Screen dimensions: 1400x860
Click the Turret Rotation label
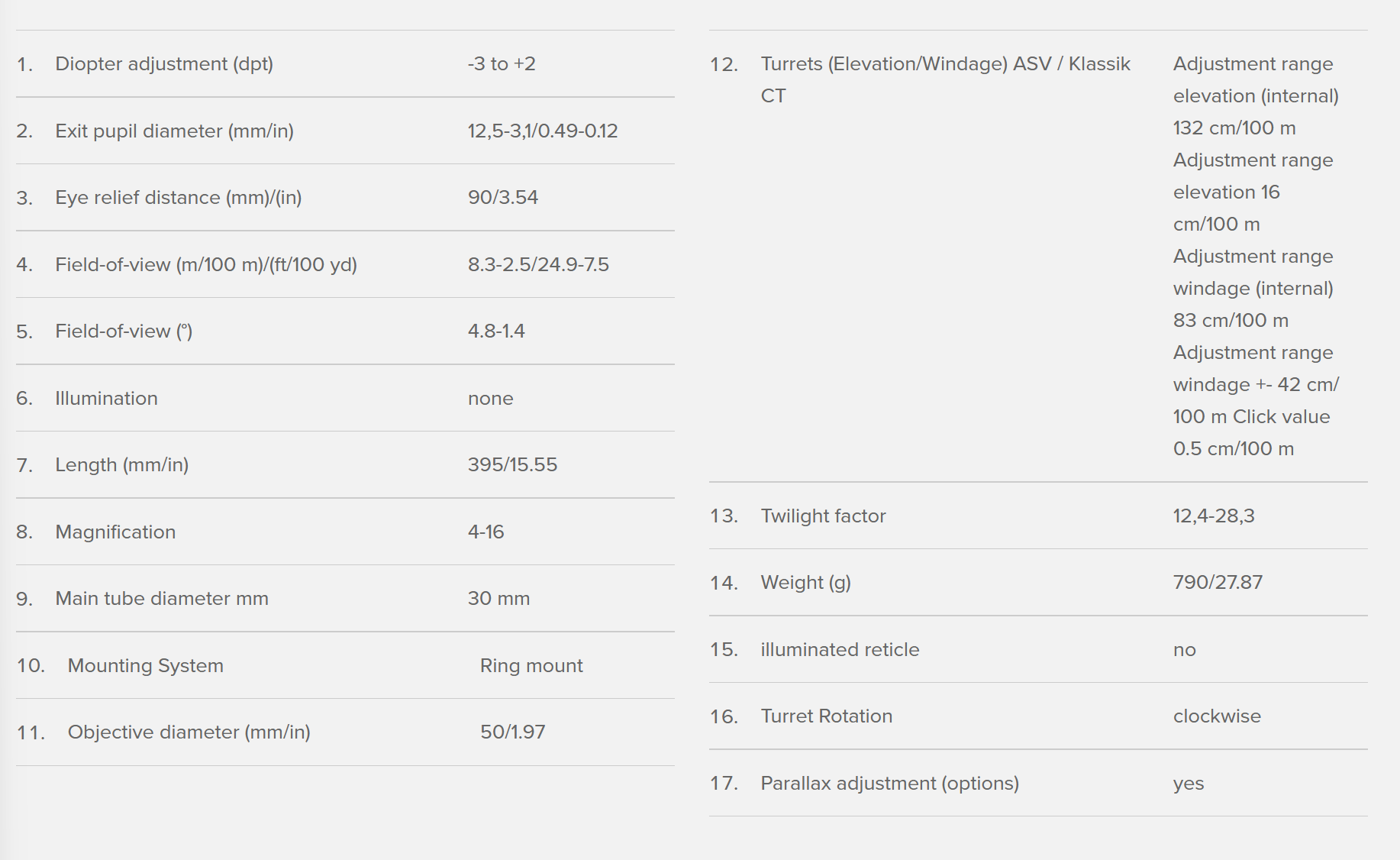click(x=826, y=716)
